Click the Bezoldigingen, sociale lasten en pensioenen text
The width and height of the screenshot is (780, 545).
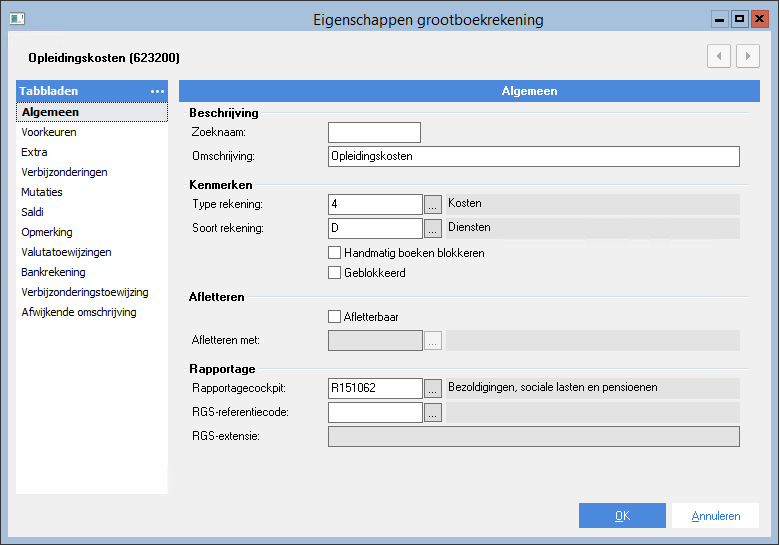(x=553, y=387)
